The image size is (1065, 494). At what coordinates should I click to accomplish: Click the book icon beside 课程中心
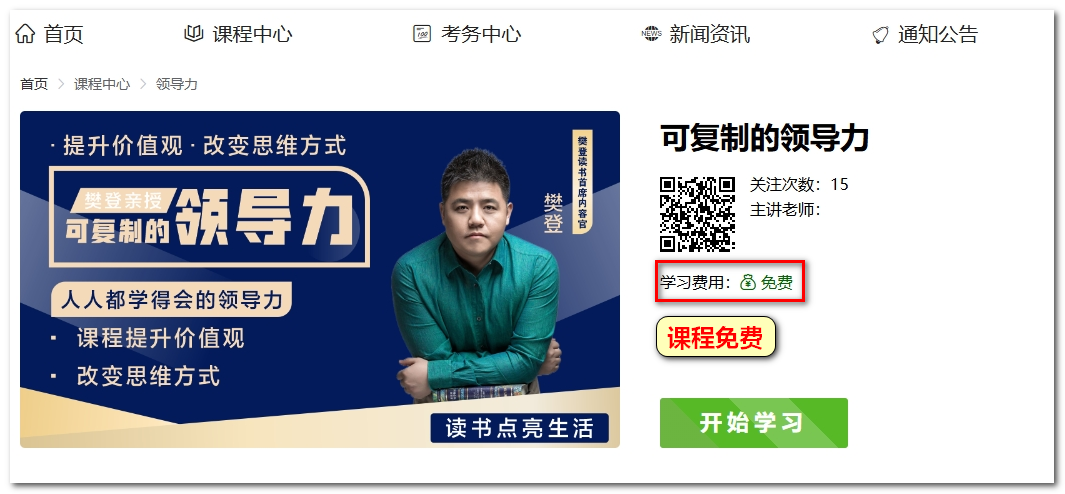(x=194, y=33)
